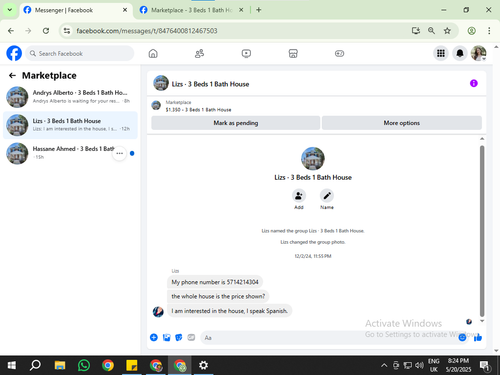Send a thumbs-up like
The width and height of the screenshot is (500, 375).
pos(478,338)
